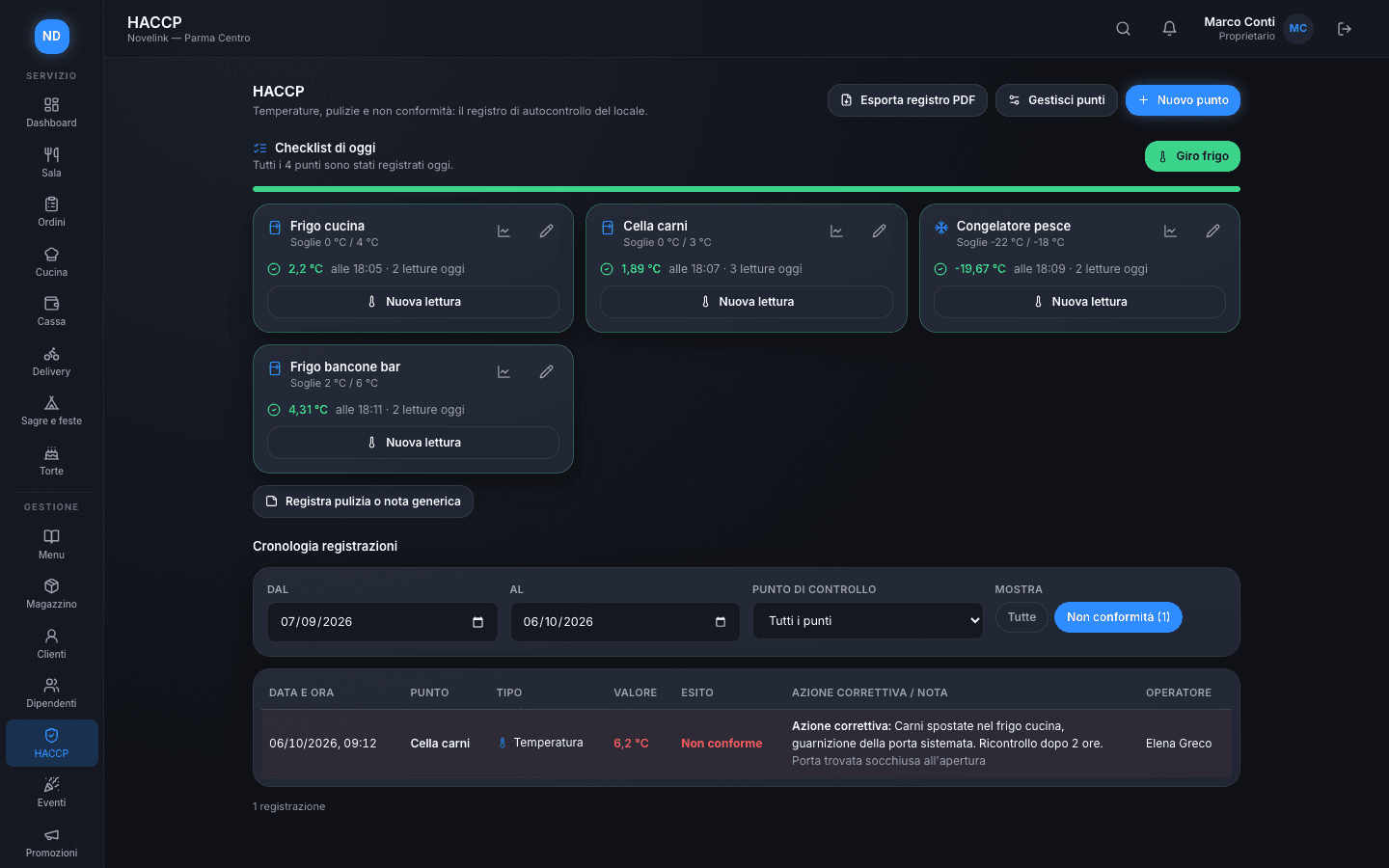Add Nuova lettura for Congelatore pesce

1079,302
